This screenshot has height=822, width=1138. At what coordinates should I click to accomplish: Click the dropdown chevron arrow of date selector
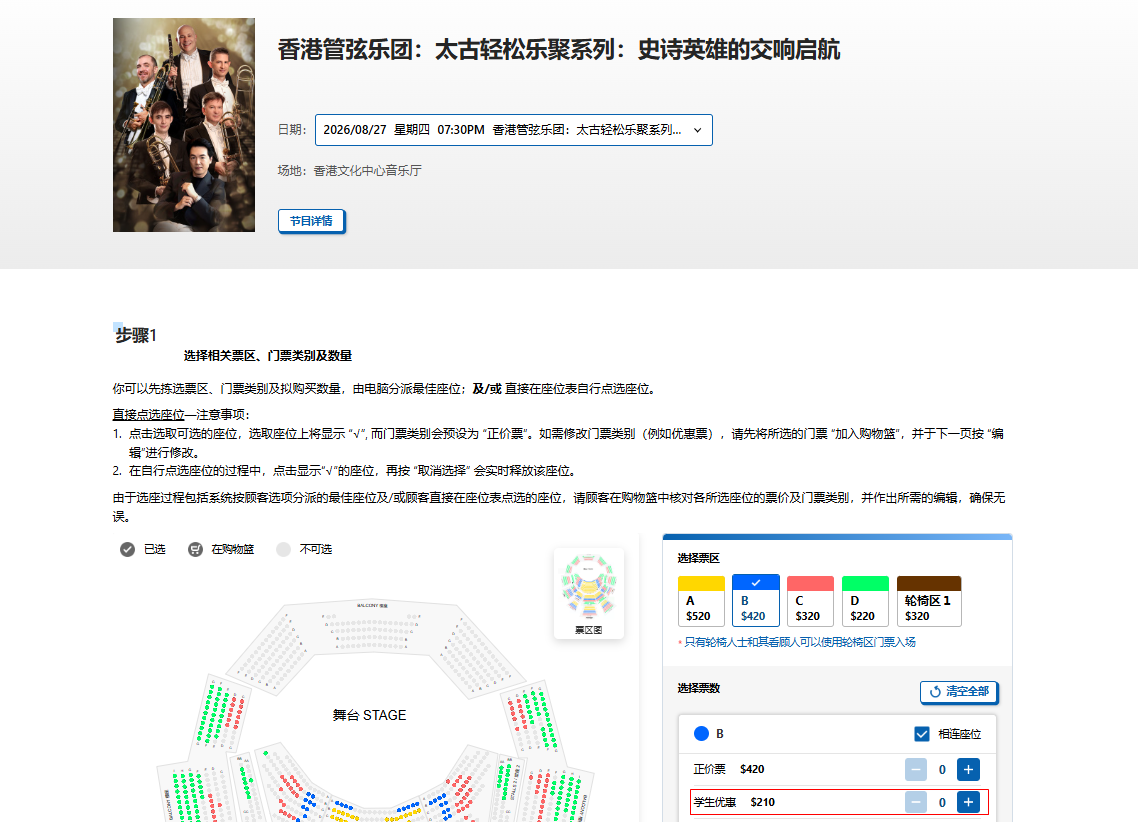click(x=697, y=130)
